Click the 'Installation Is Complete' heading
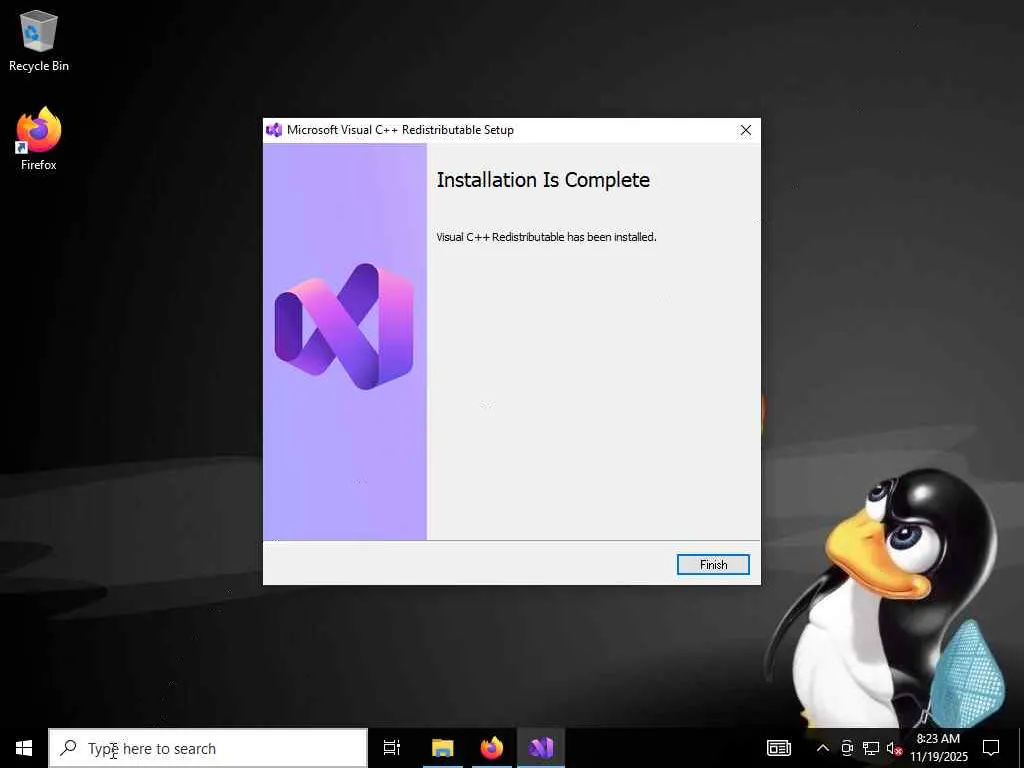1024x768 pixels. click(543, 180)
